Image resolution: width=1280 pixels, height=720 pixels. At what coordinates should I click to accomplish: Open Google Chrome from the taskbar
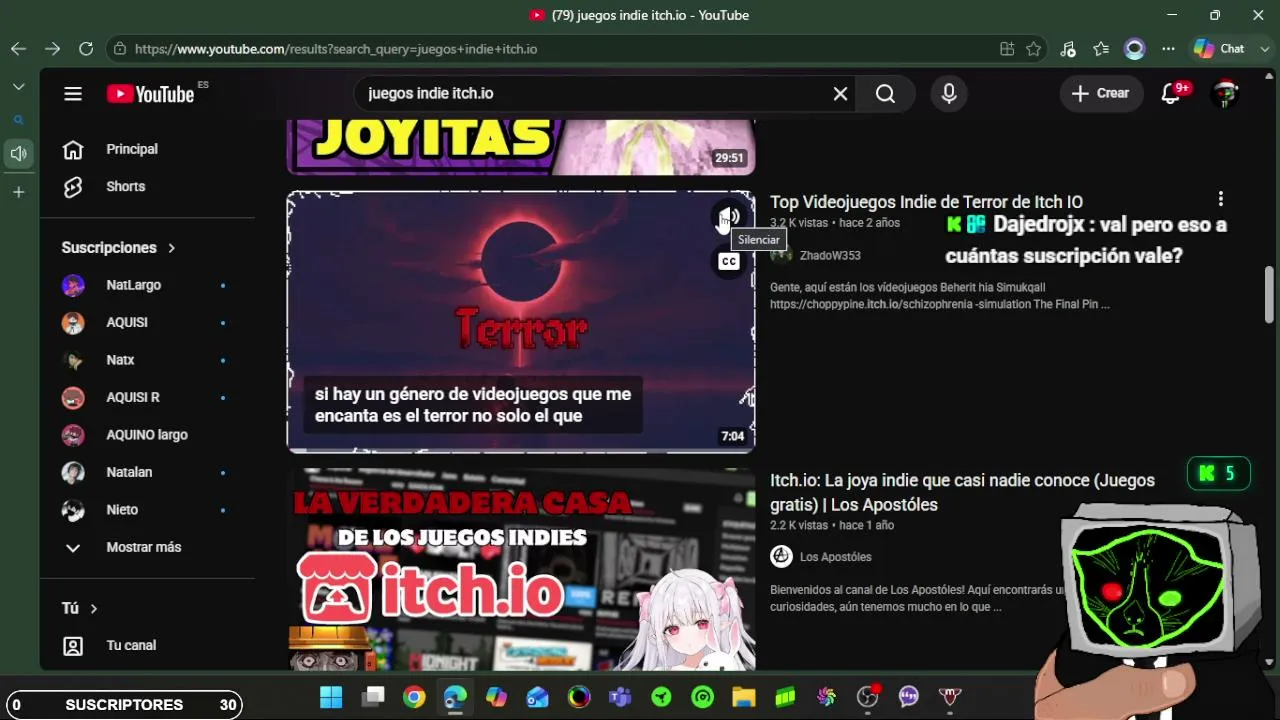(x=414, y=697)
